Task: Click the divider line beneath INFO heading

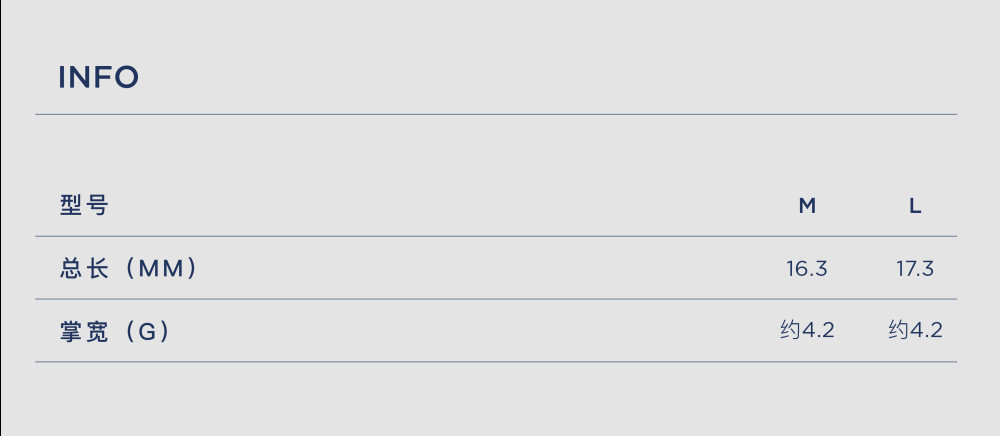Action: click(x=496, y=115)
